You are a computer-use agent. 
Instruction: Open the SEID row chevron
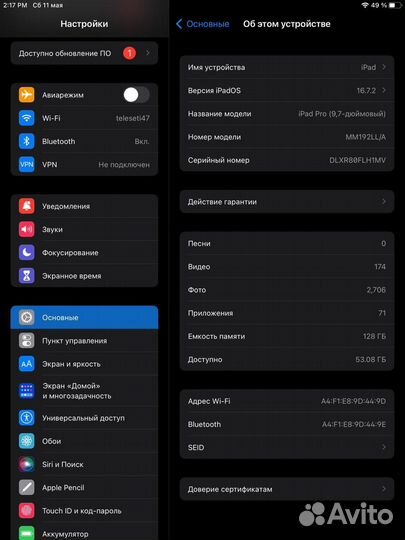click(x=384, y=447)
